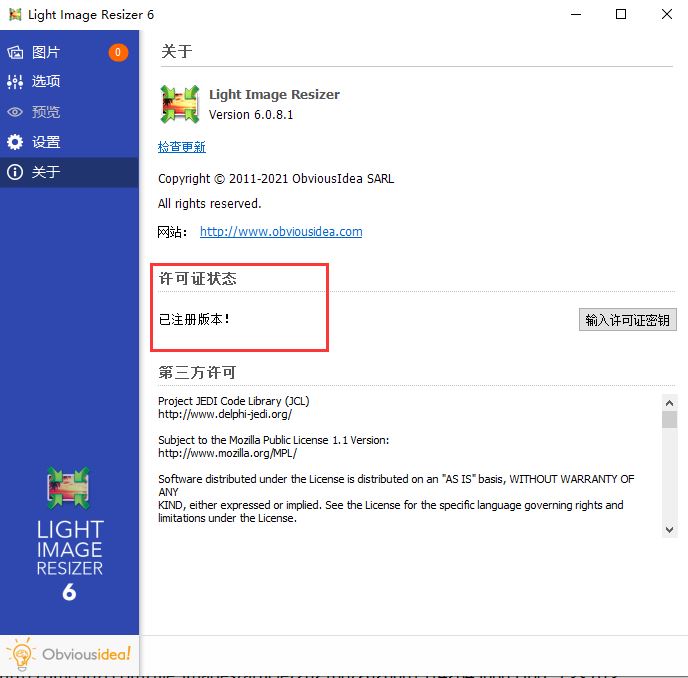Click the sliders icon beside 选项
The width and height of the screenshot is (688, 678).
click(15, 82)
